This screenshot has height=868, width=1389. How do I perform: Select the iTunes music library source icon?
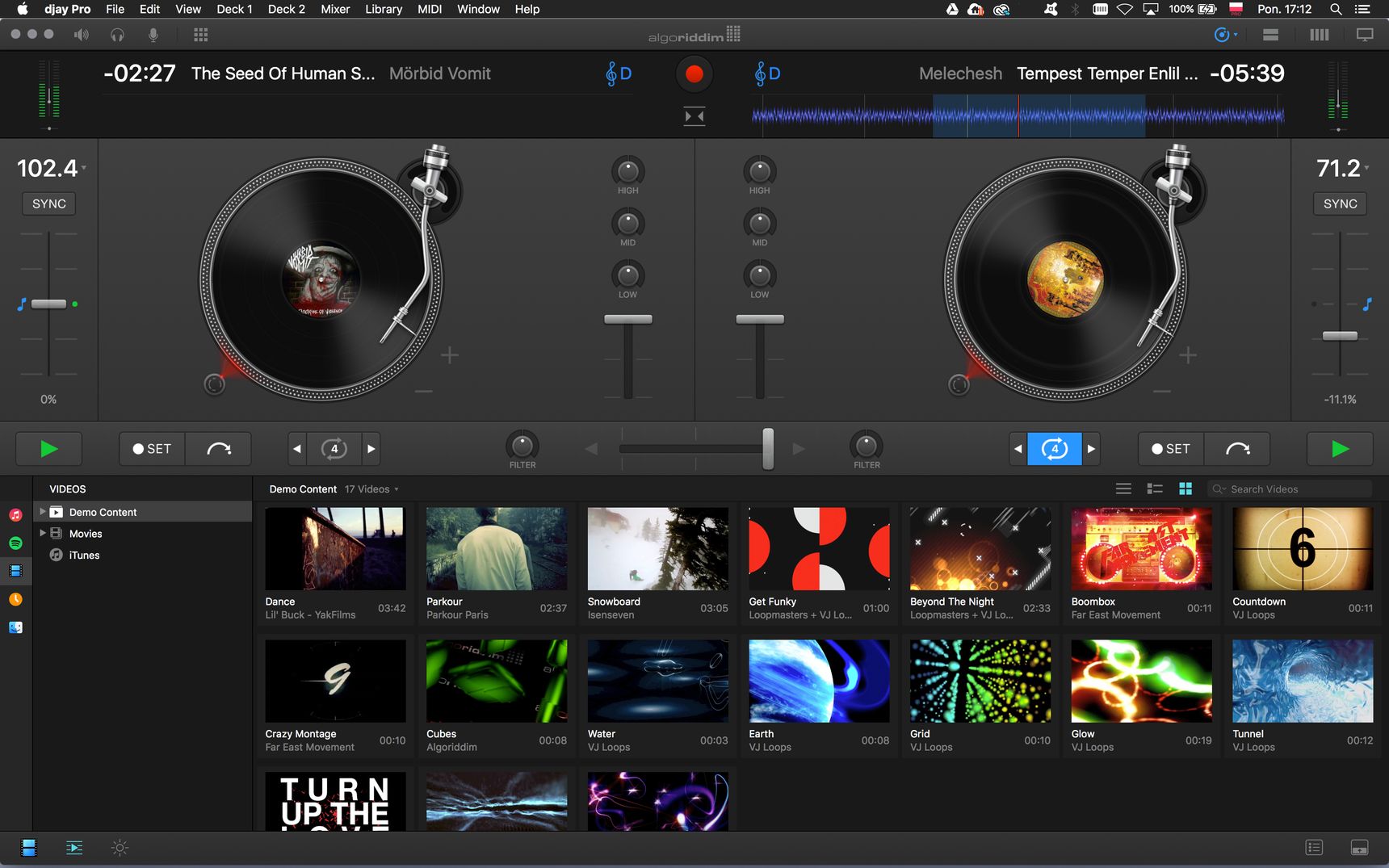point(15,514)
